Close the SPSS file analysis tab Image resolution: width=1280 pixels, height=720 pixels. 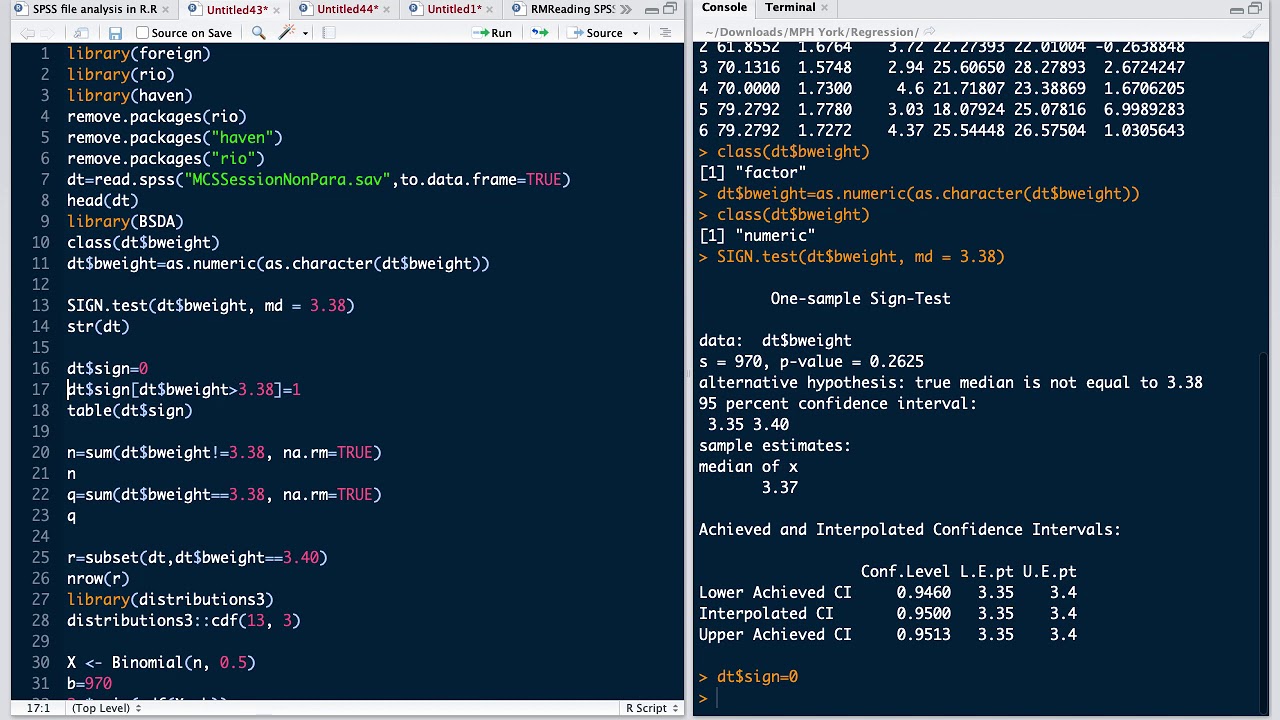[166, 10]
